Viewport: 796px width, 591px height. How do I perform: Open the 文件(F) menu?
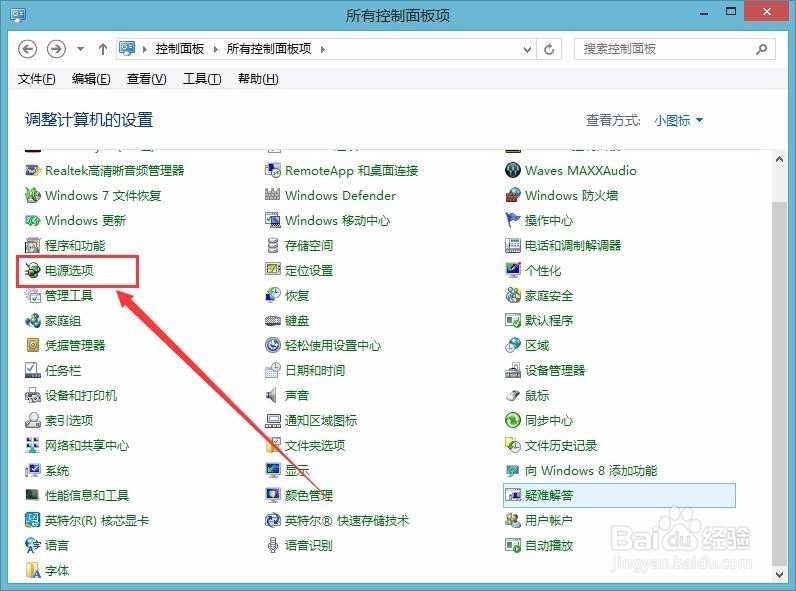[37, 79]
